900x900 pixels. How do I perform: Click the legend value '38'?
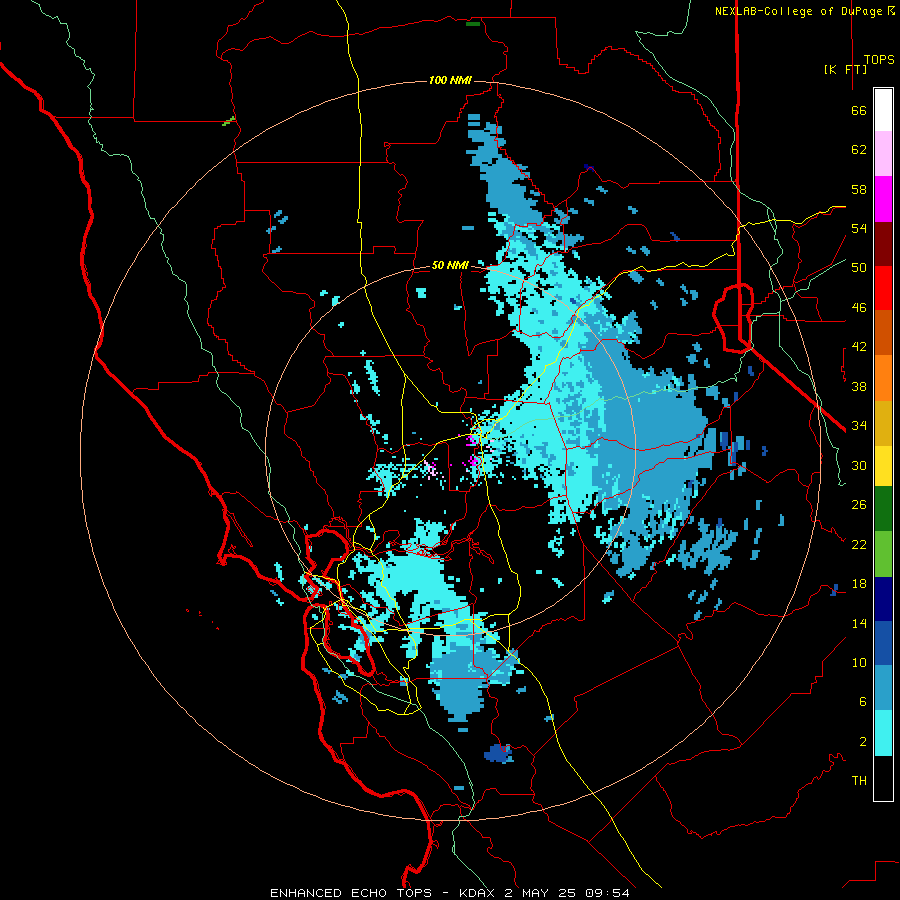tap(859, 386)
